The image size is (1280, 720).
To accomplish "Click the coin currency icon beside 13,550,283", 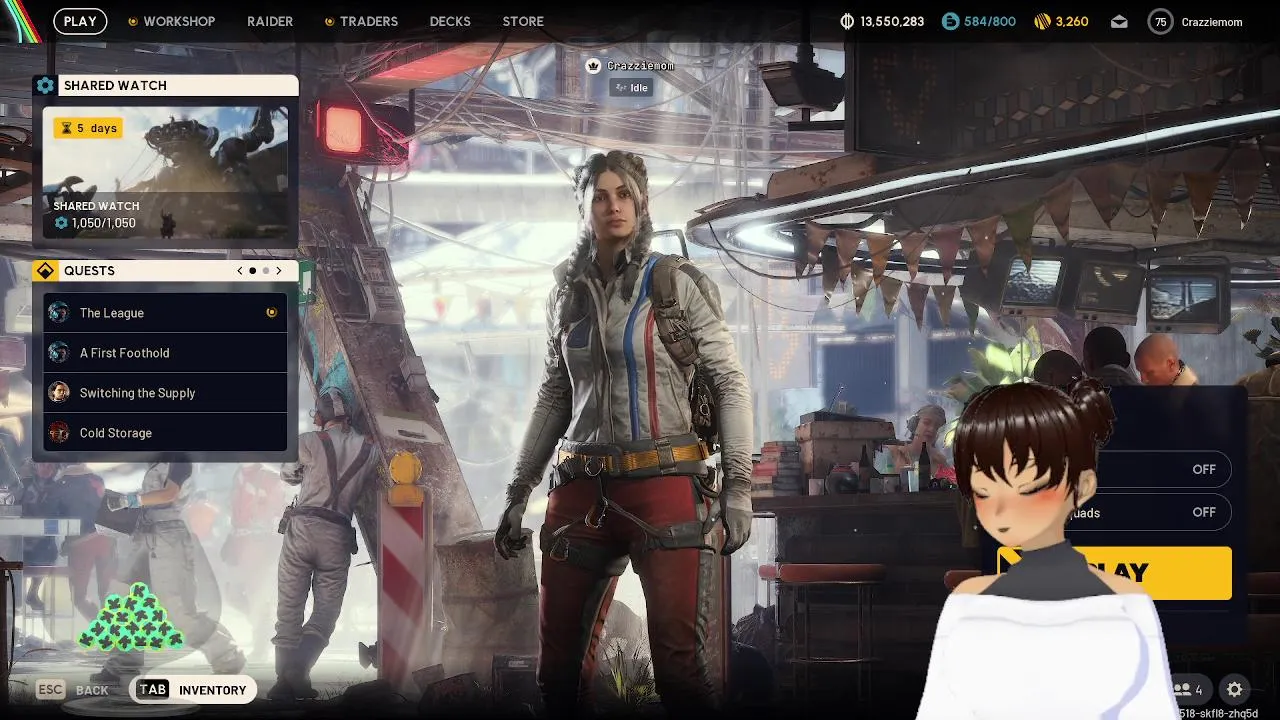I will (x=847, y=21).
